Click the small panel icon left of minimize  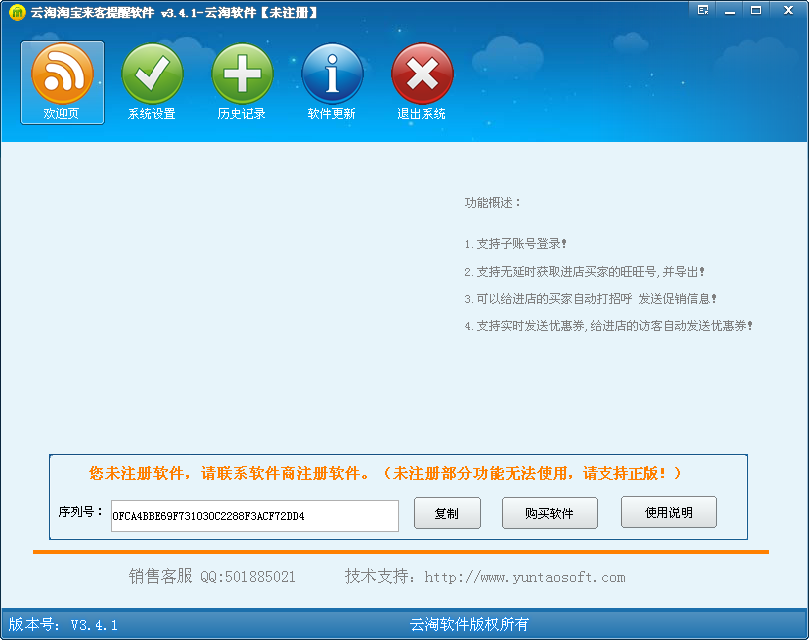704,10
